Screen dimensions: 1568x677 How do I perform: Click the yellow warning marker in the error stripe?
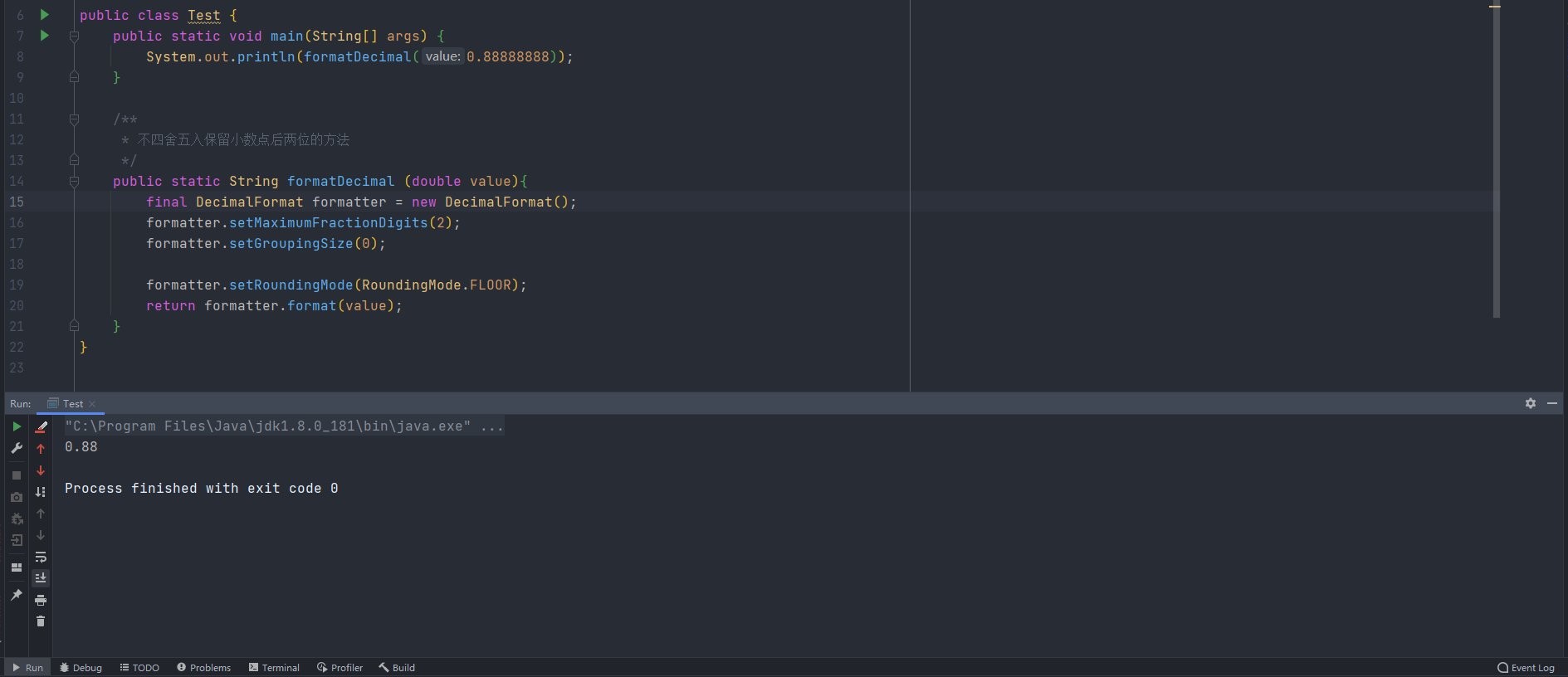tap(1495, 7)
